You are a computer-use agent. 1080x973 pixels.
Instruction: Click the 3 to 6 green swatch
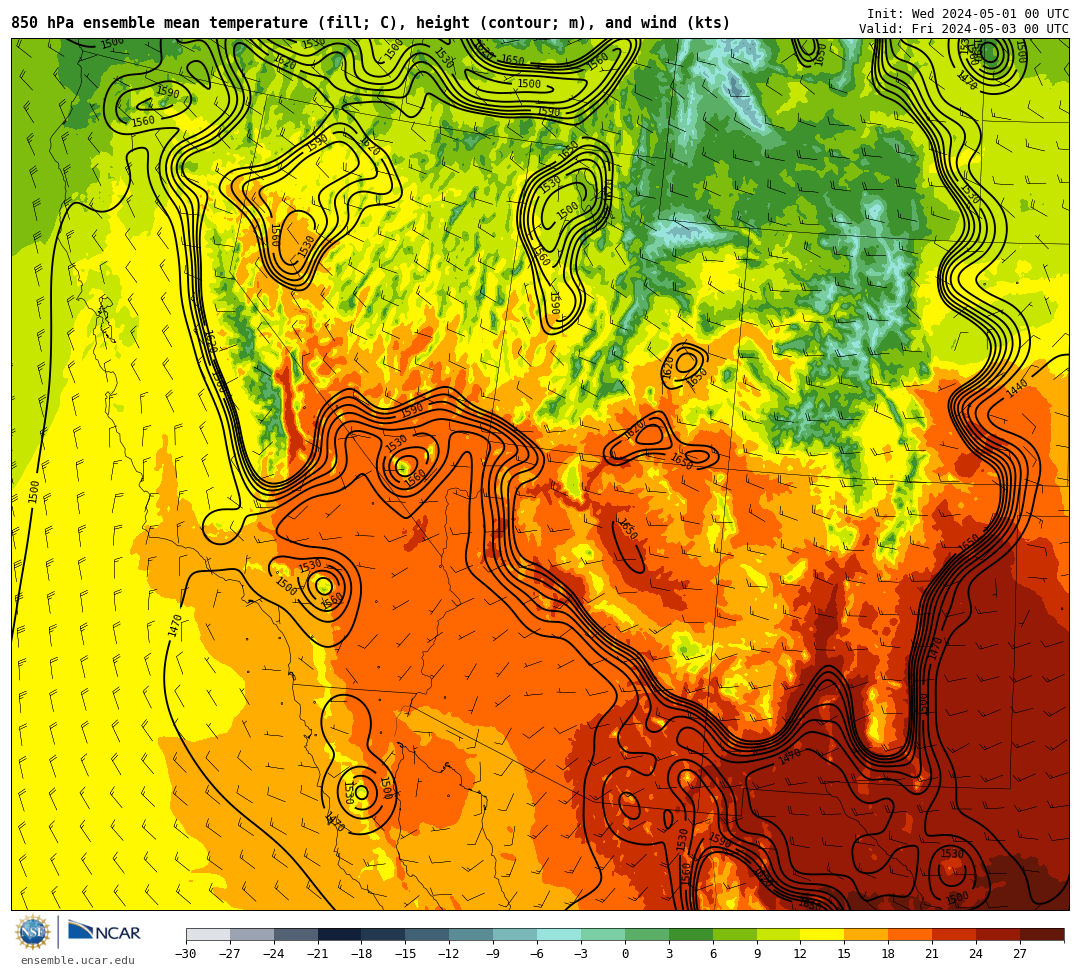click(x=691, y=934)
